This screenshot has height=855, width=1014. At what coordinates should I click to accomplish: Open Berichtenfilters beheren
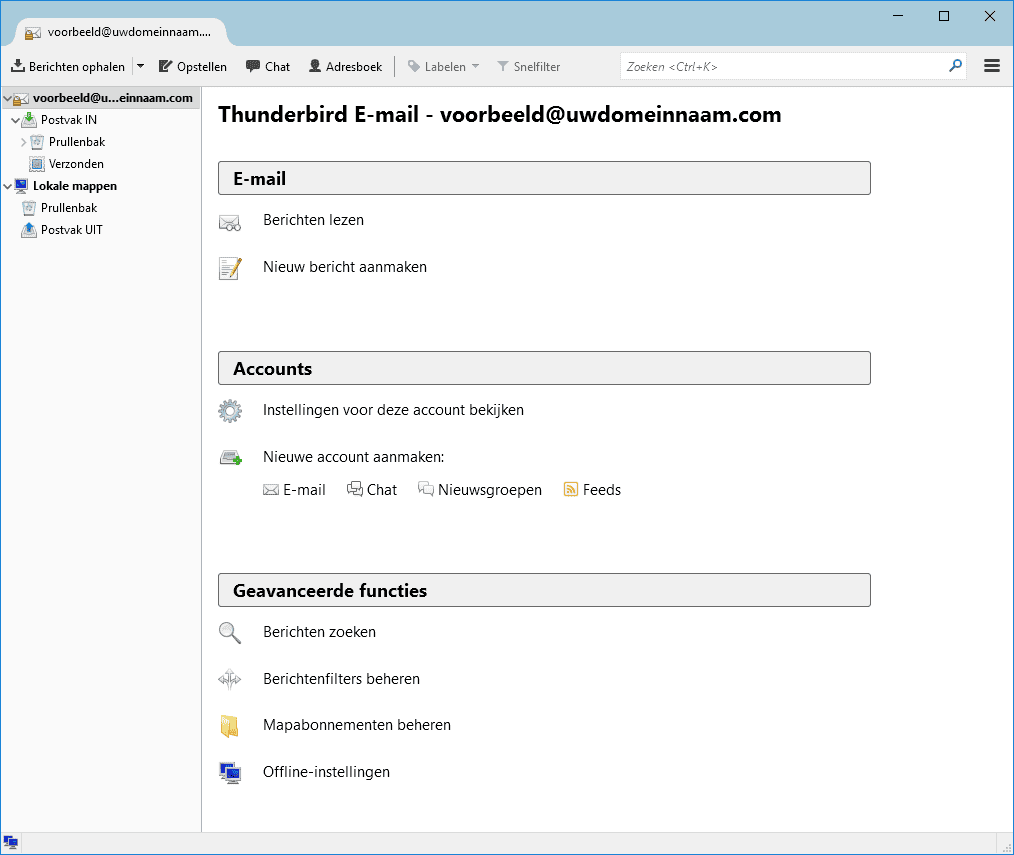[x=341, y=679]
